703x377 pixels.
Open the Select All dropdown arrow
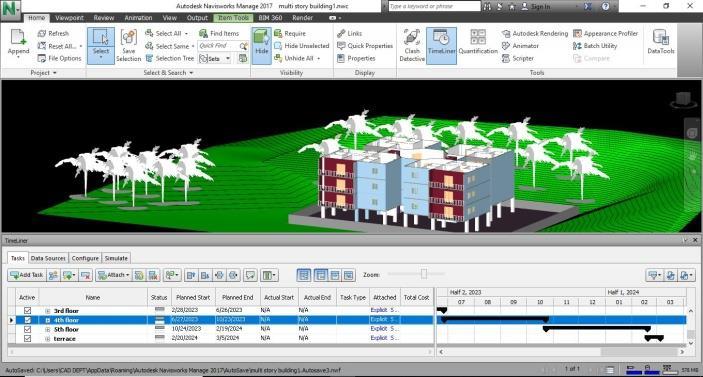[187, 34]
